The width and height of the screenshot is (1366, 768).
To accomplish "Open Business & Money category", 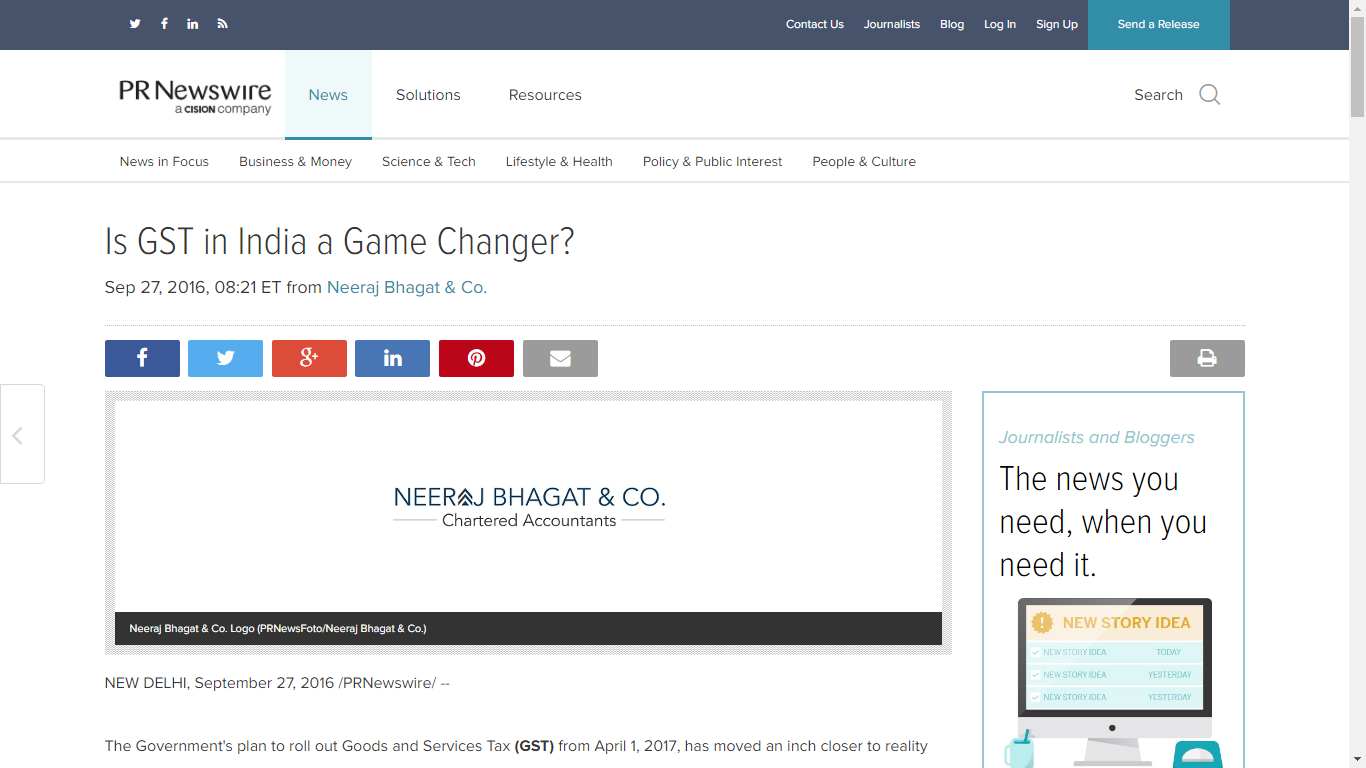I will (x=295, y=161).
